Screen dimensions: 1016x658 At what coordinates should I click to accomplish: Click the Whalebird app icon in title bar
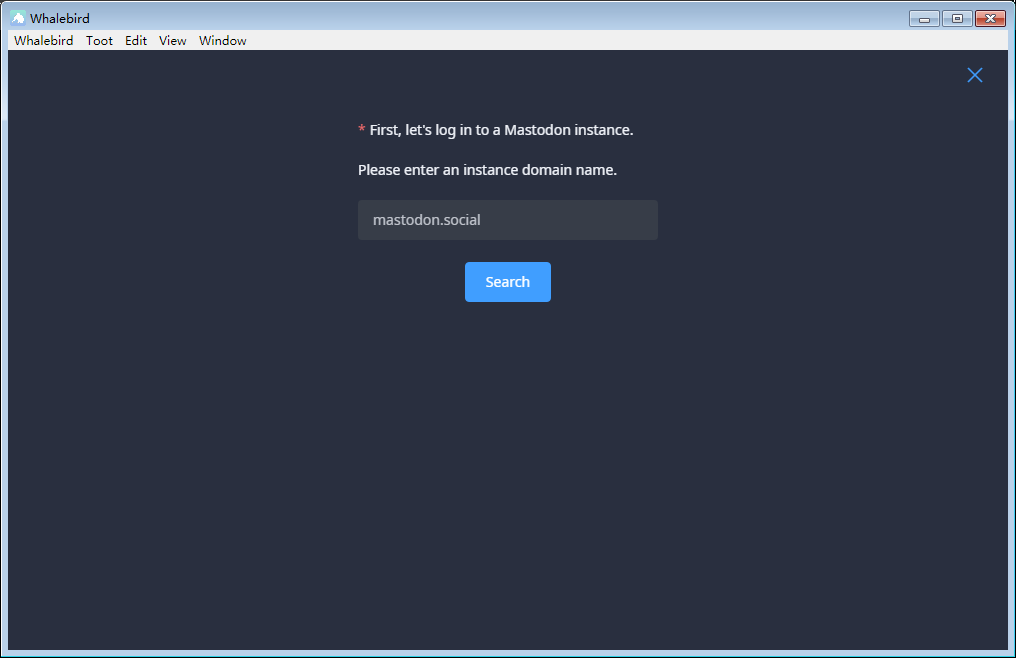click(18, 18)
